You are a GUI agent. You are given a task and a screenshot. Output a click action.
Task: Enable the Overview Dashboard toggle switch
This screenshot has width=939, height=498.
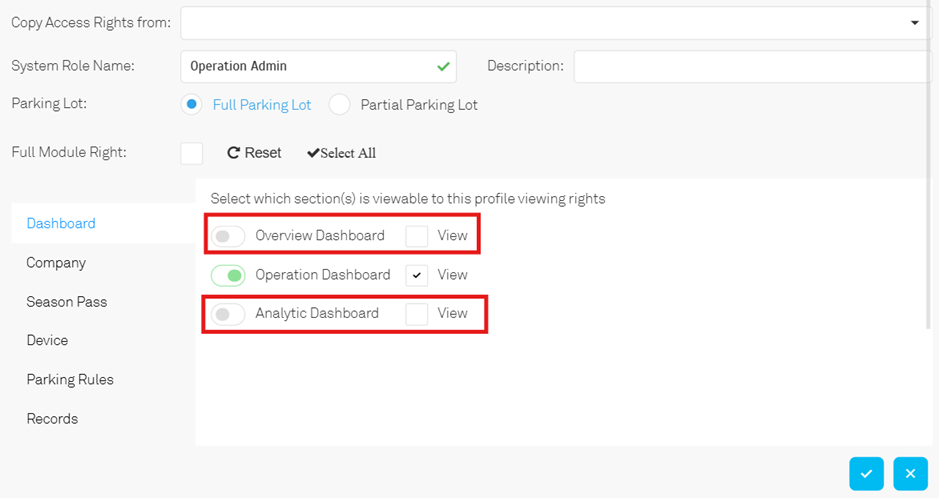[228, 236]
